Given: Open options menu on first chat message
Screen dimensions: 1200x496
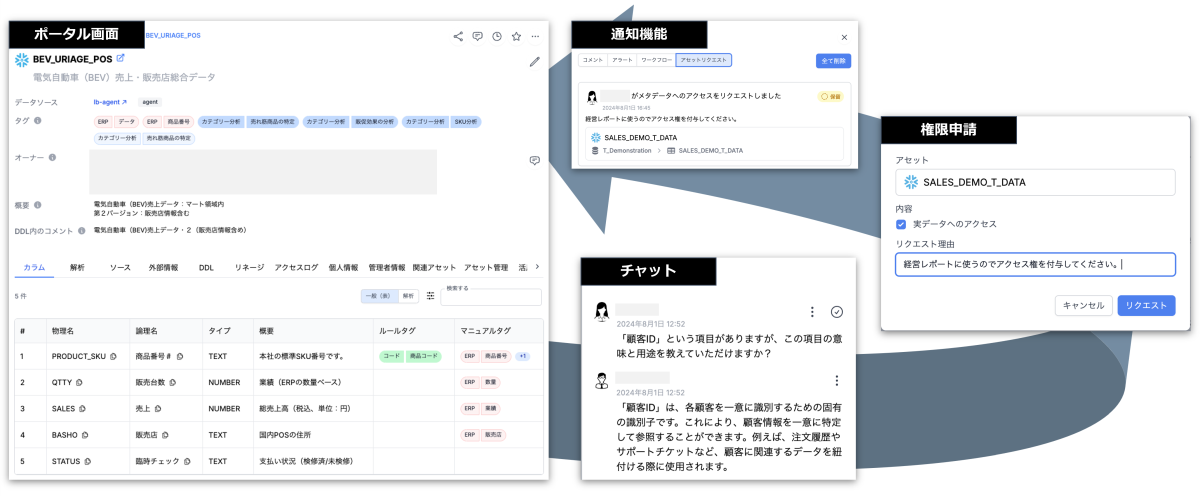Looking at the screenshot, I should [813, 312].
